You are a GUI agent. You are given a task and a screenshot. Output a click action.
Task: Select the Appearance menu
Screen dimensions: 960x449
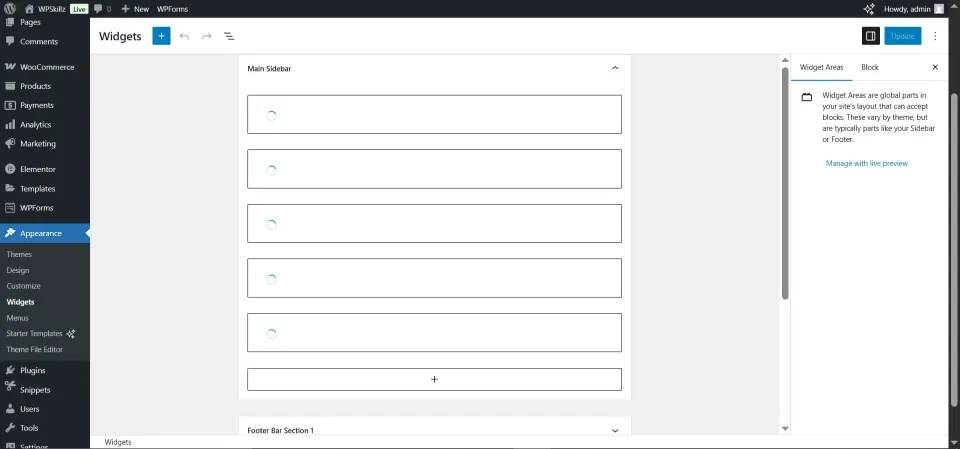45,233
